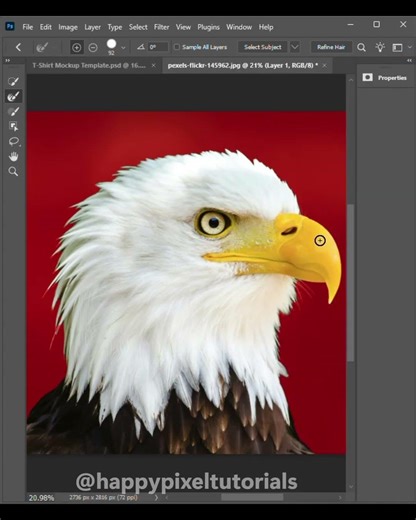Click the Refine Hair button
416x520 pixels.
[331, 47]
